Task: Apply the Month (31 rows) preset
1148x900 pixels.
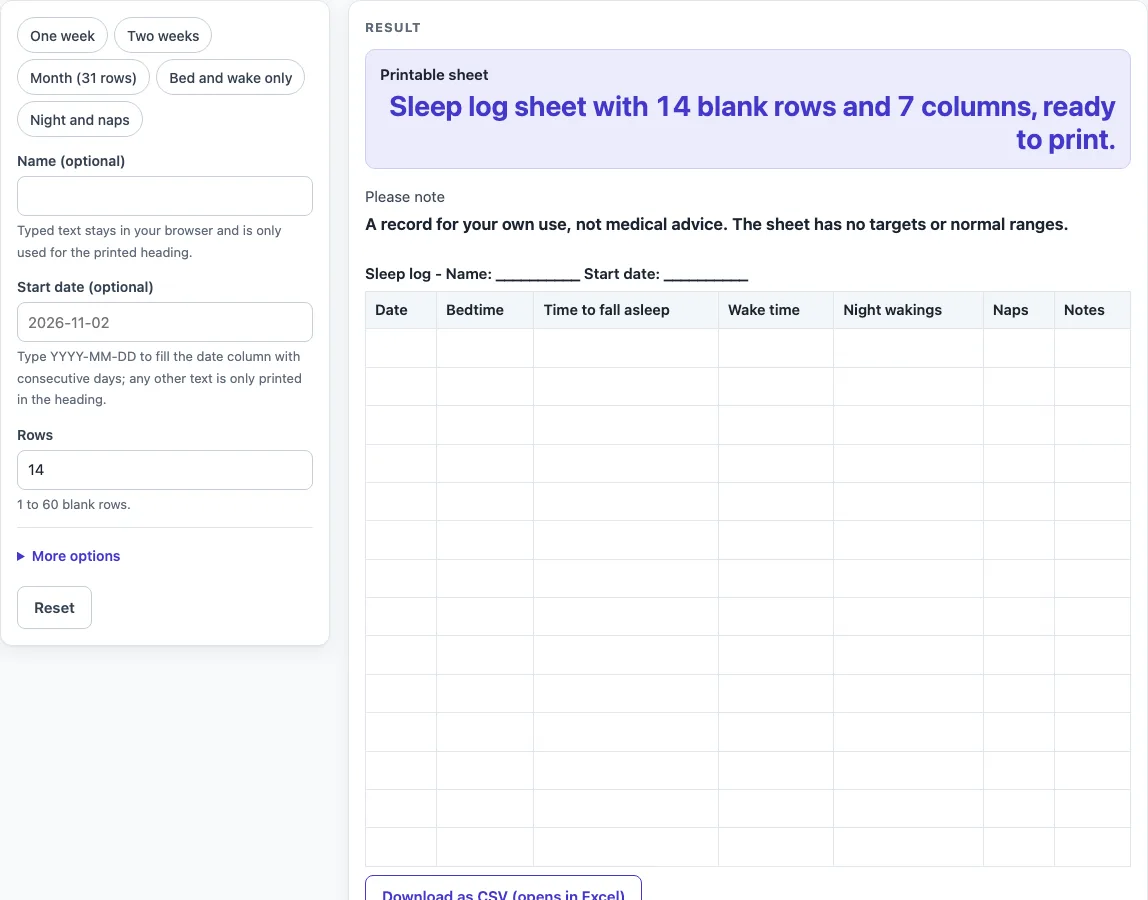Action: pos(83,78)
